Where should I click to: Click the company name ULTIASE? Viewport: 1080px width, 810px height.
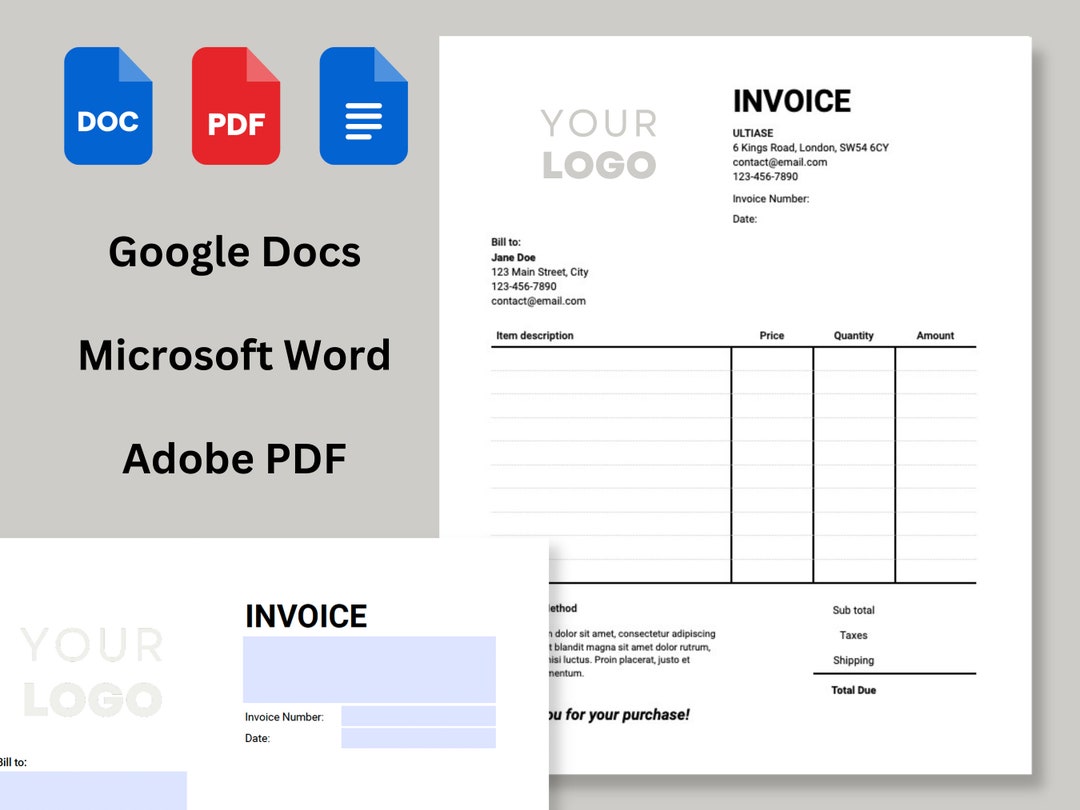point(753,133)
